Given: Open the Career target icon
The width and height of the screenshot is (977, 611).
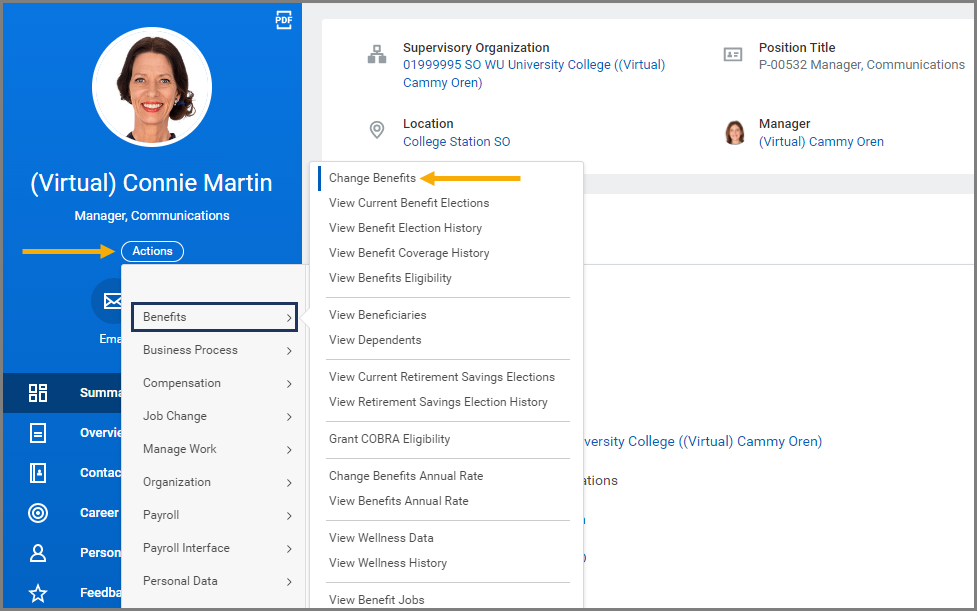Looking at the screenshot, I should (38, 513).
